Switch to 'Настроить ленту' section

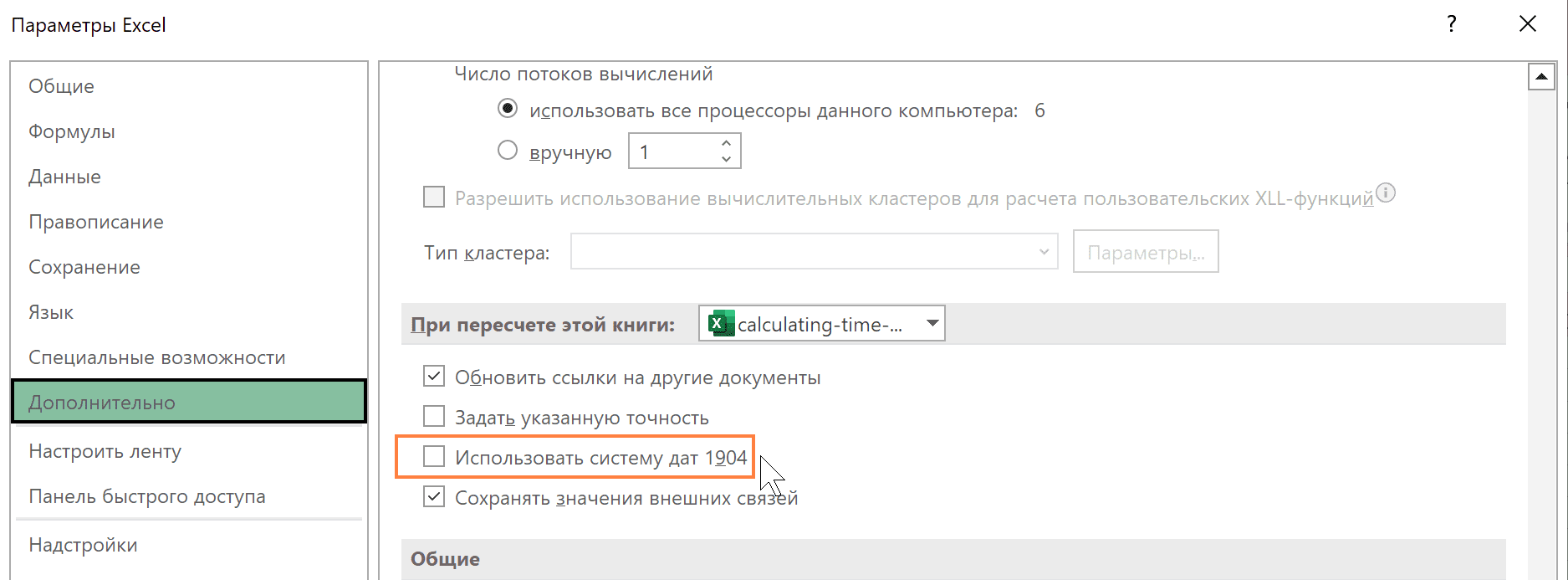(x=105, y=451)
